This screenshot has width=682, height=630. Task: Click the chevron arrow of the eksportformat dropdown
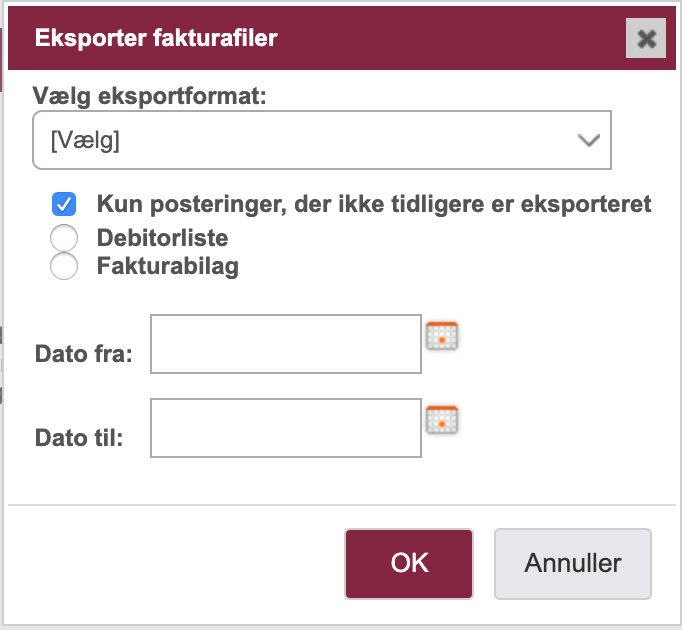589,140
